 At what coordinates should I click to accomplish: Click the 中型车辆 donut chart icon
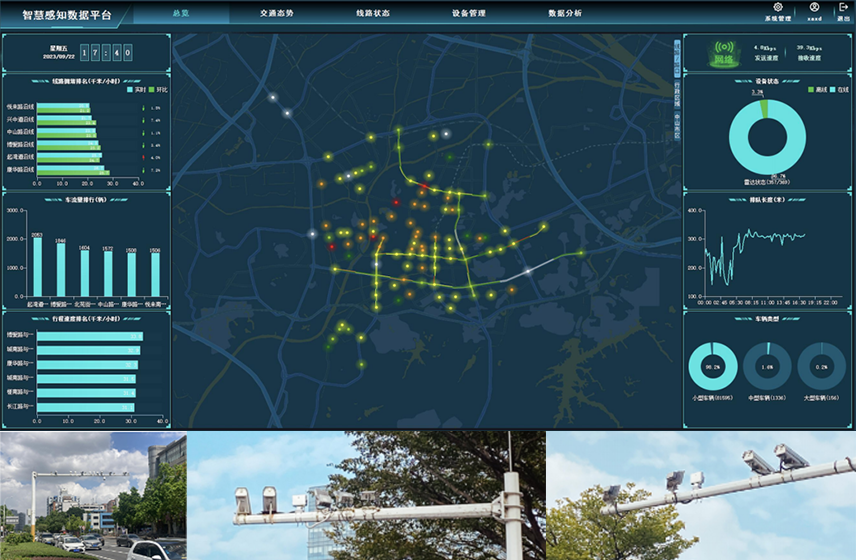click(767, 365)
